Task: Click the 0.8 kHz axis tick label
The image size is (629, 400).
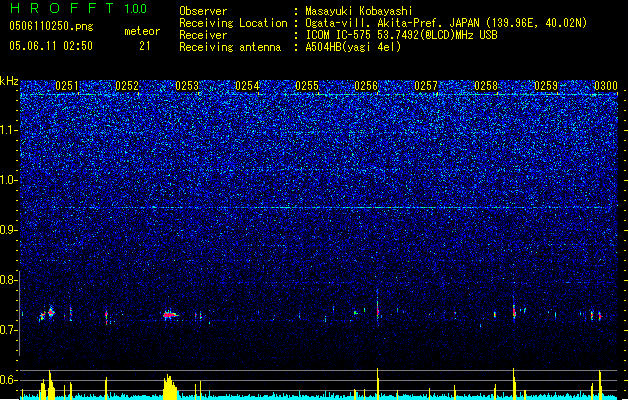Action: click(8, 280)
